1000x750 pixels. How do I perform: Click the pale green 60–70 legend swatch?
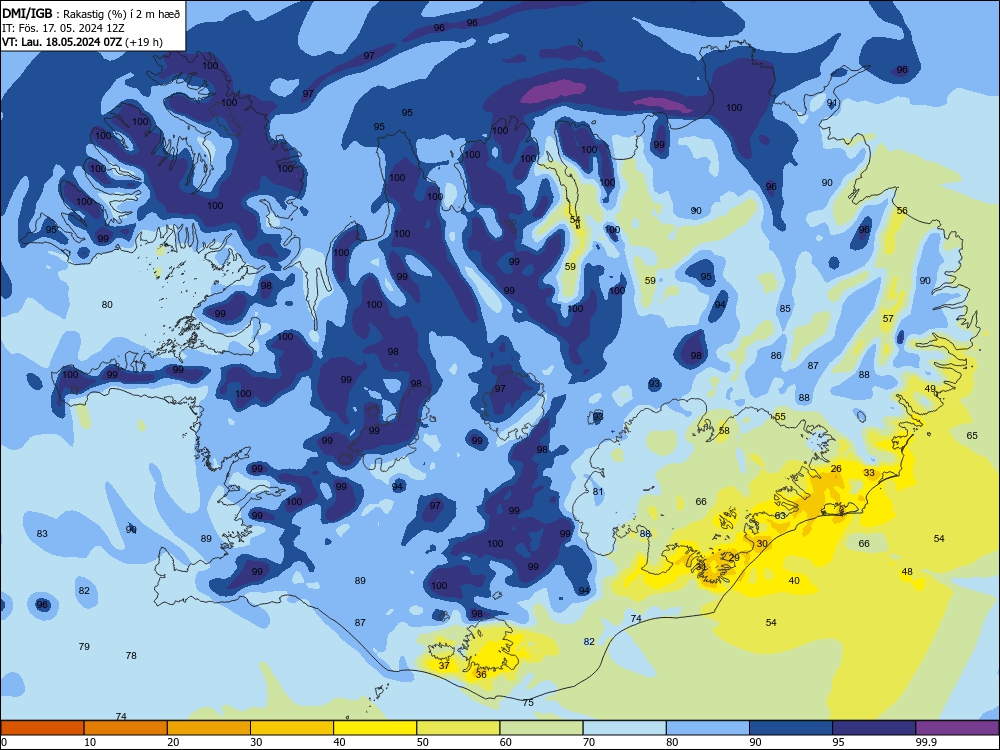coord(541,728)
